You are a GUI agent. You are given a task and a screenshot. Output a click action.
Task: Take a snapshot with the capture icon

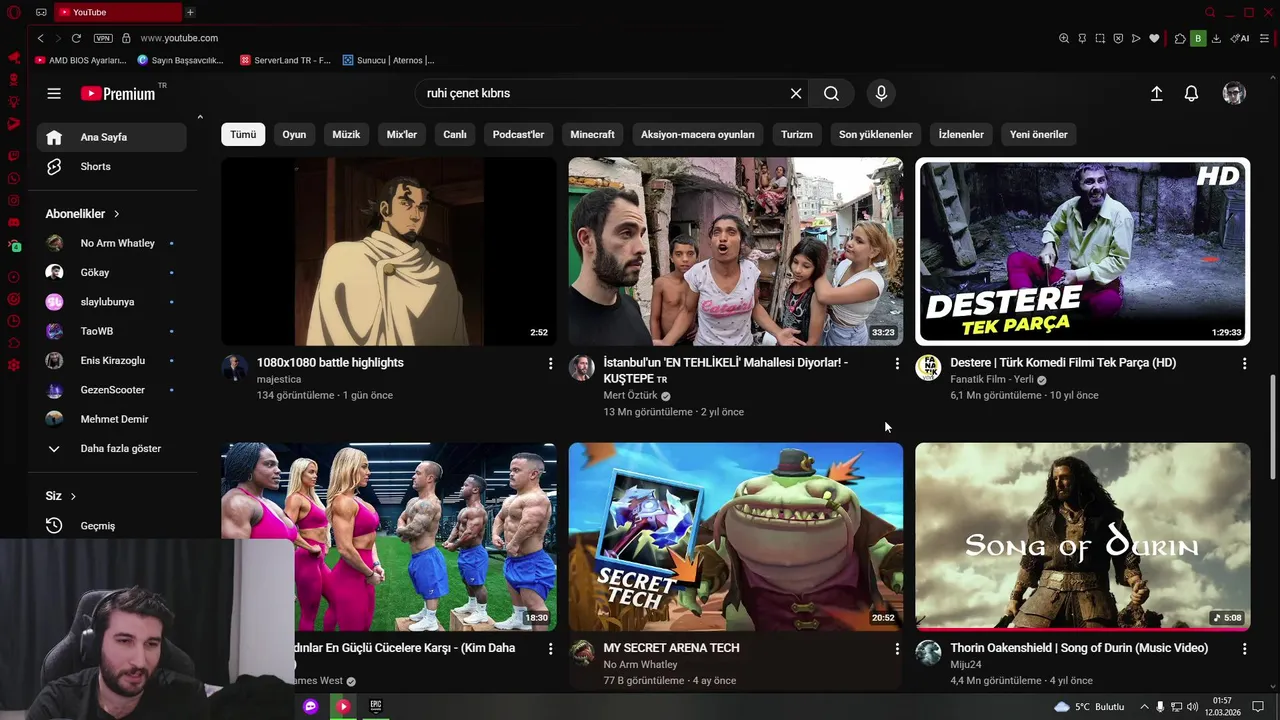pos(1100,38)
